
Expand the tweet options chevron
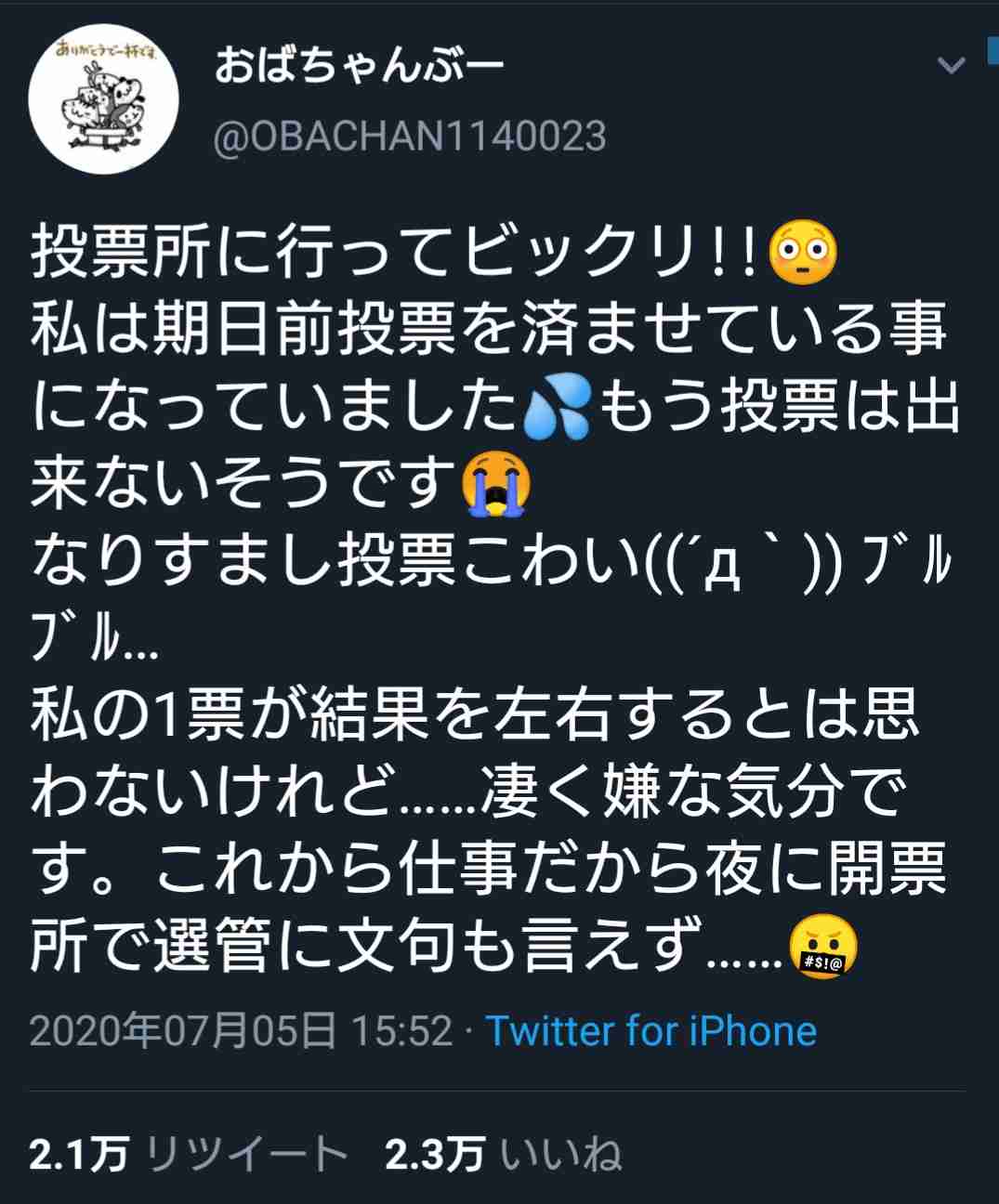pyautogui.click(x=952, y=66)
